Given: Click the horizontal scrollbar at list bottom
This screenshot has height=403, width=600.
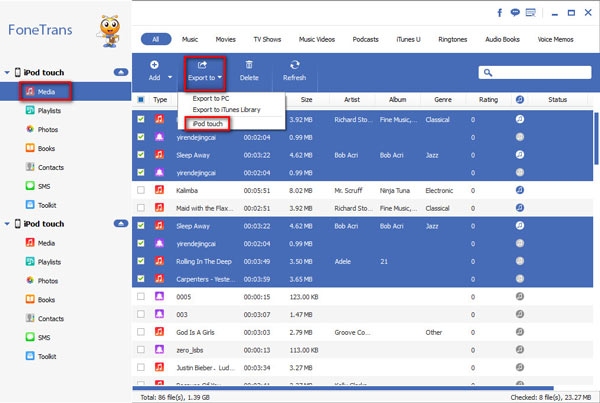Looking at the screenshot, I should pos(343,388).
